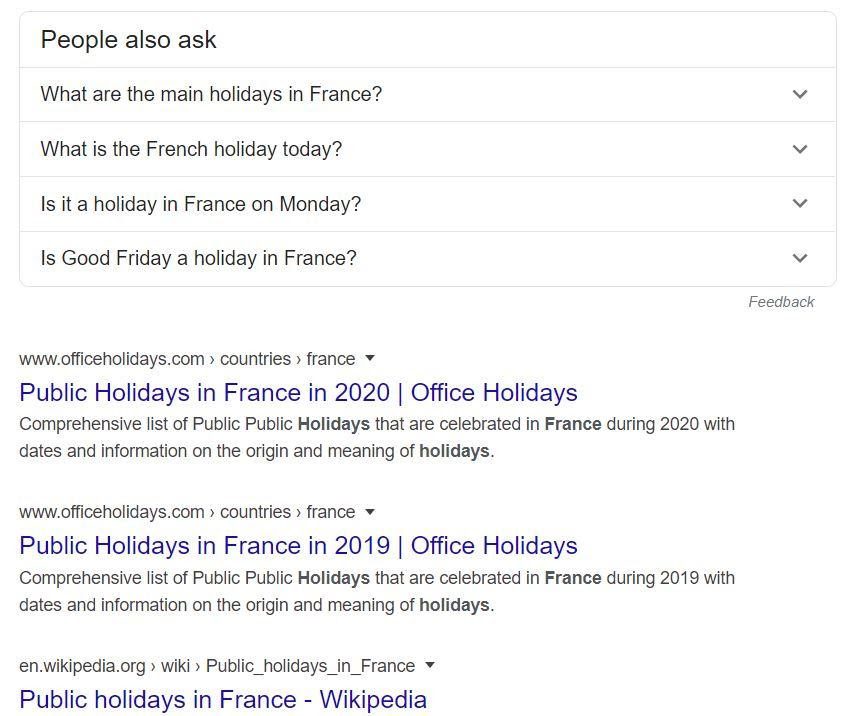This screenshot has height=716, width=848.
Task: Open dropdown arrow next to the en.wikipedia.org URL
Action: click(430, 665)
